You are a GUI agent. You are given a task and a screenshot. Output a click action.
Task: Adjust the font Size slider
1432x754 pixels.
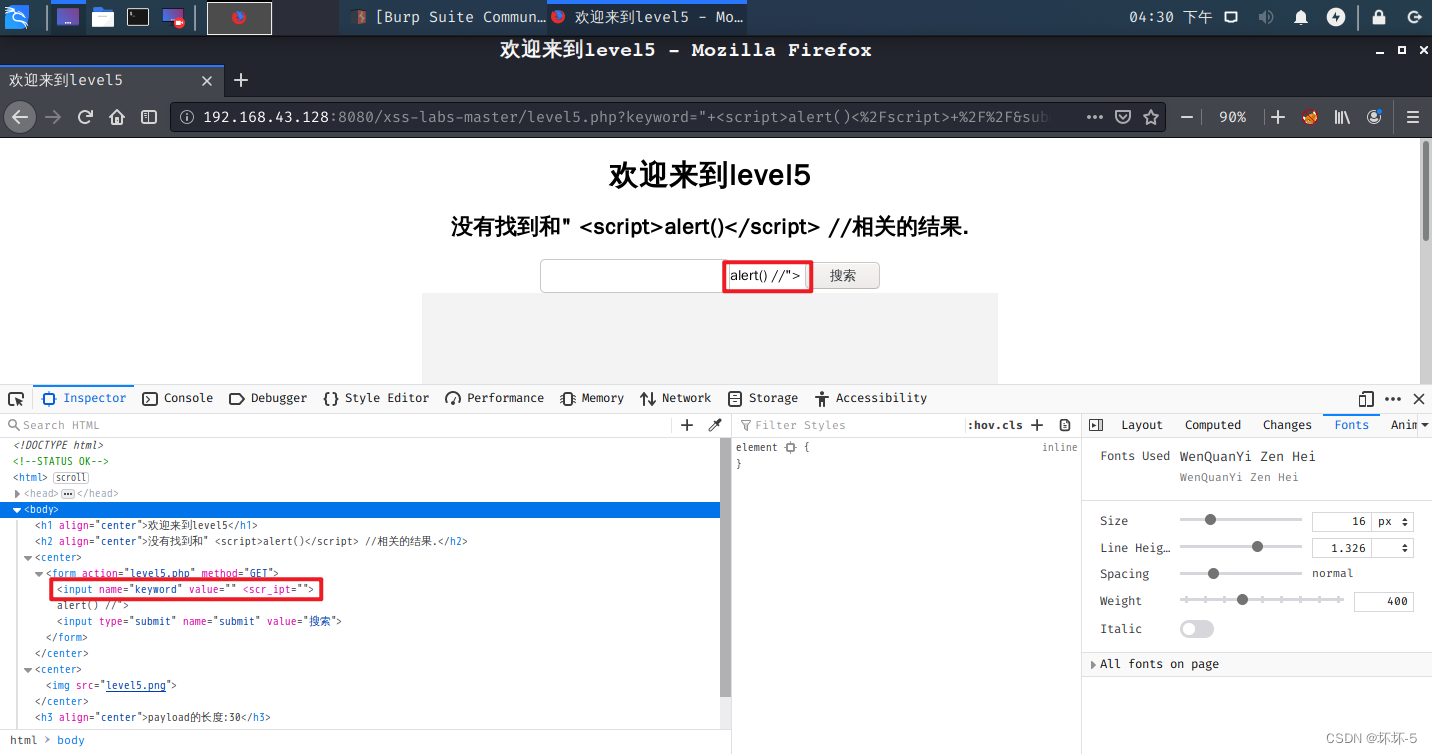pos(1241,520)
